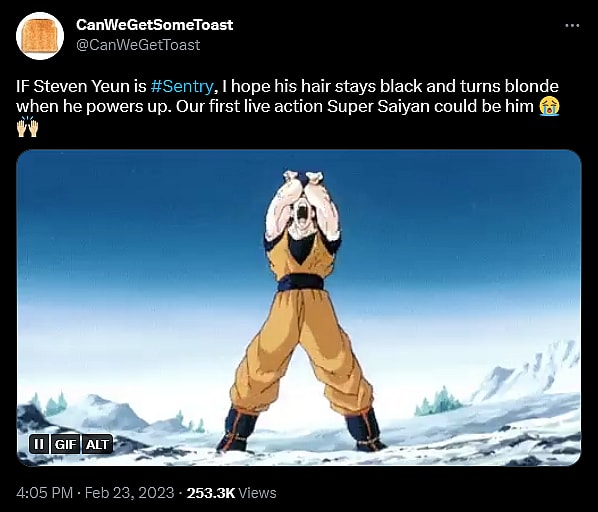Click the 4:05 PM timestamp
This screenshot has width=598, height=512.
coord(44,493)
